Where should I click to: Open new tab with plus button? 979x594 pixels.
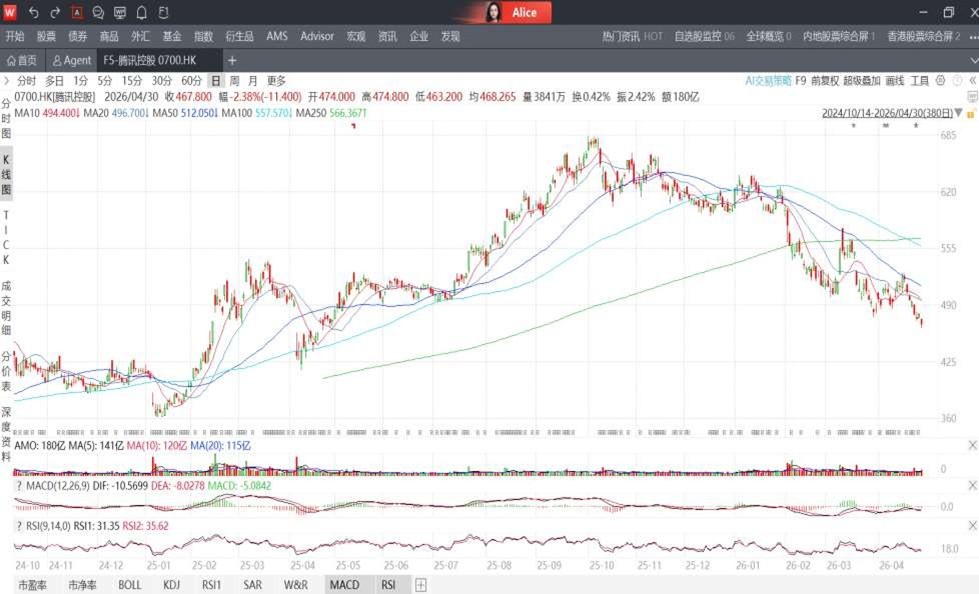coord(232,61)
